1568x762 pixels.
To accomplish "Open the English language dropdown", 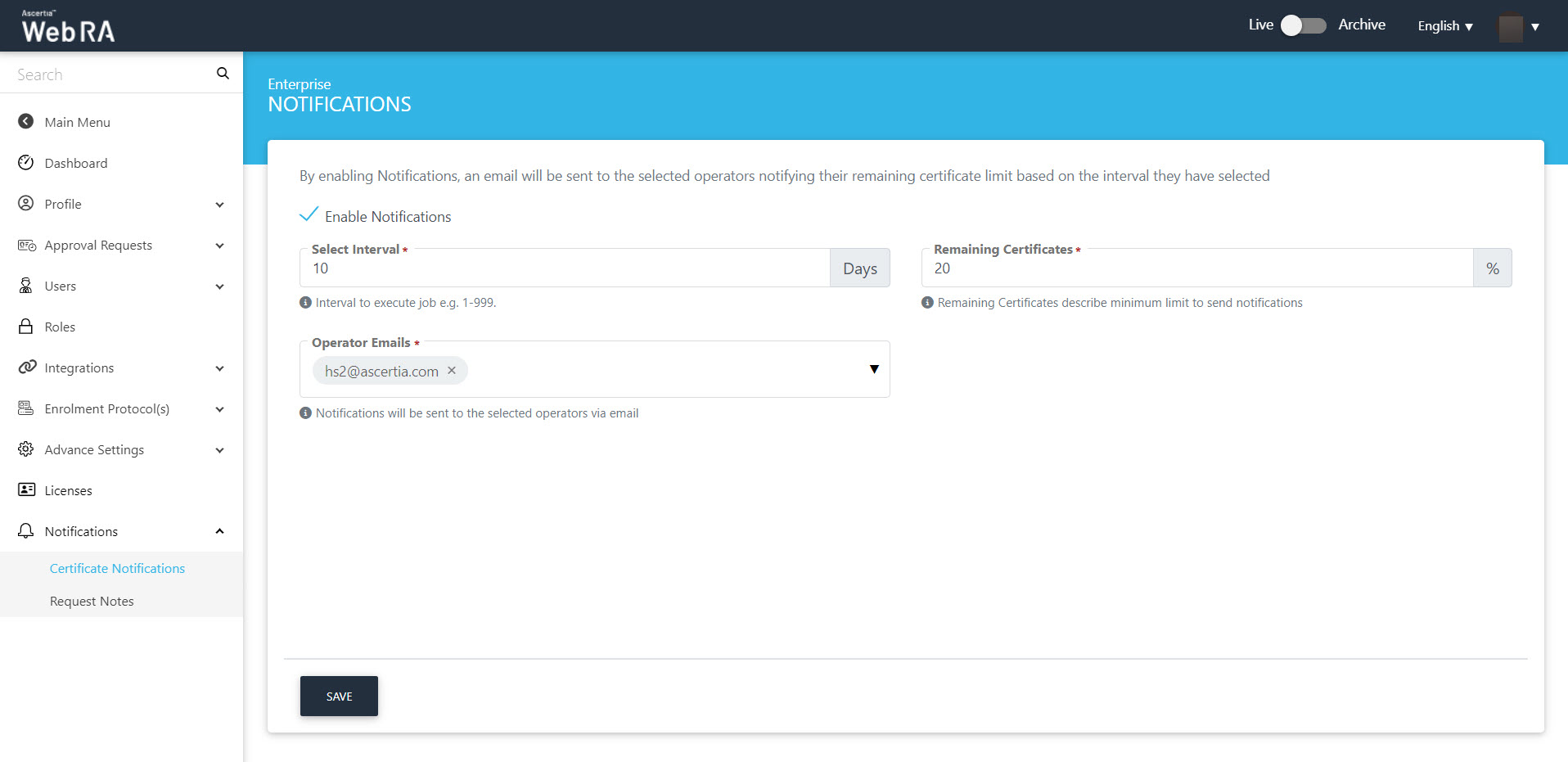I will click(1444, 26).
